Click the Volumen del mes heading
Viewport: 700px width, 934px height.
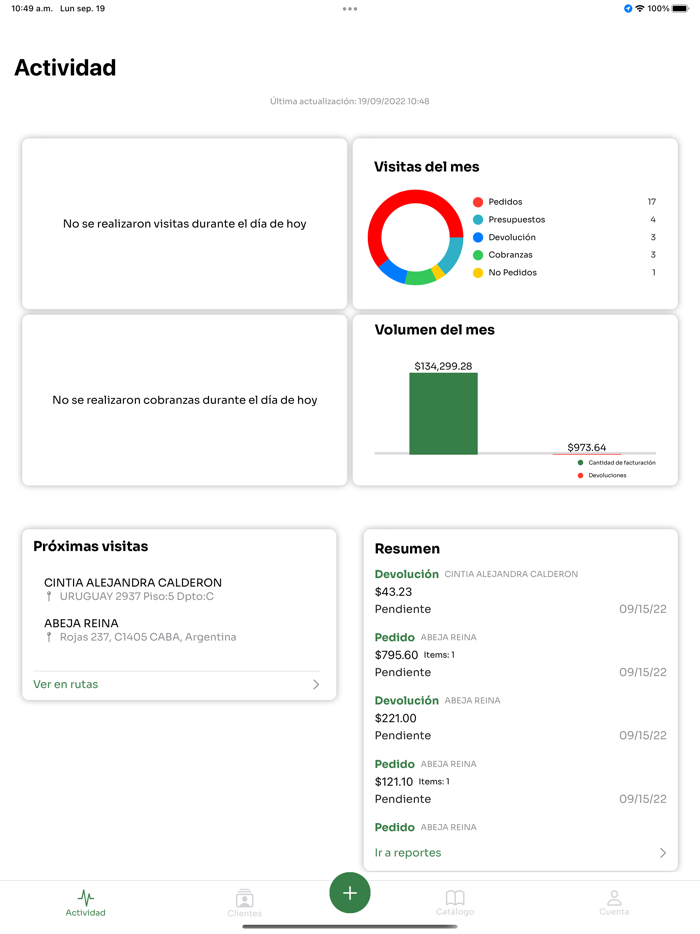(434, 329)
